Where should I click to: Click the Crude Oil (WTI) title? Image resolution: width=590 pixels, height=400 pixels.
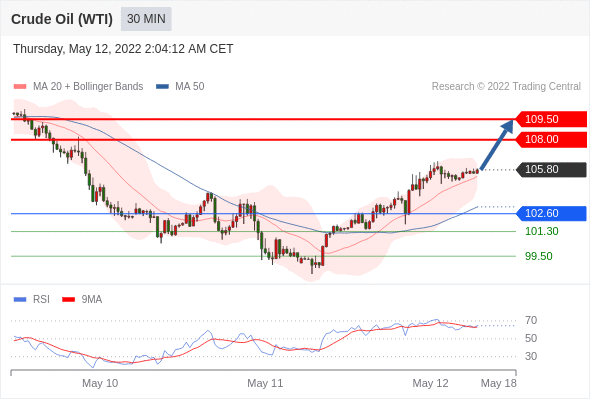62,19
